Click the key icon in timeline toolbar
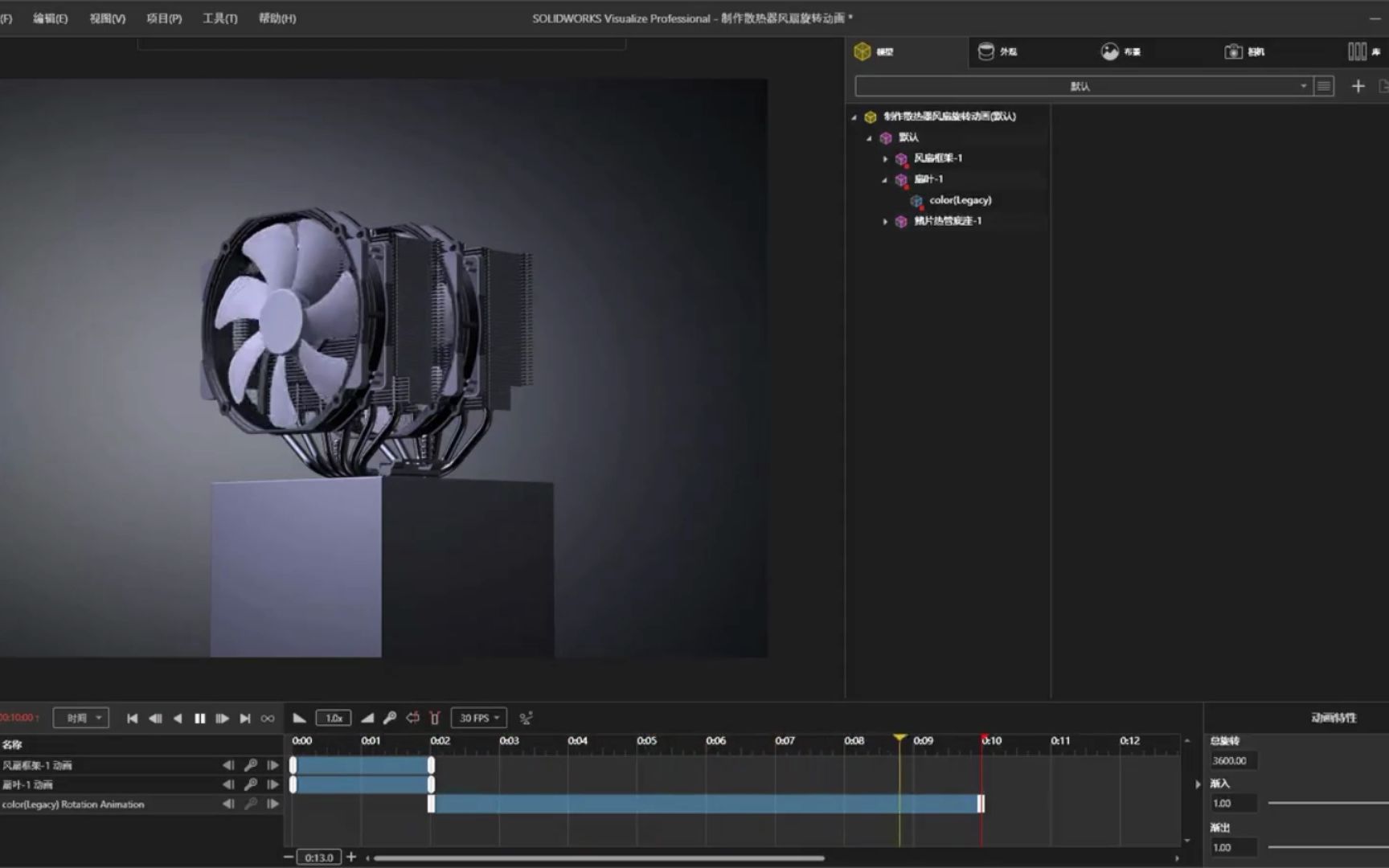Viewport: 1389px width, 868px height. point(390,718)
